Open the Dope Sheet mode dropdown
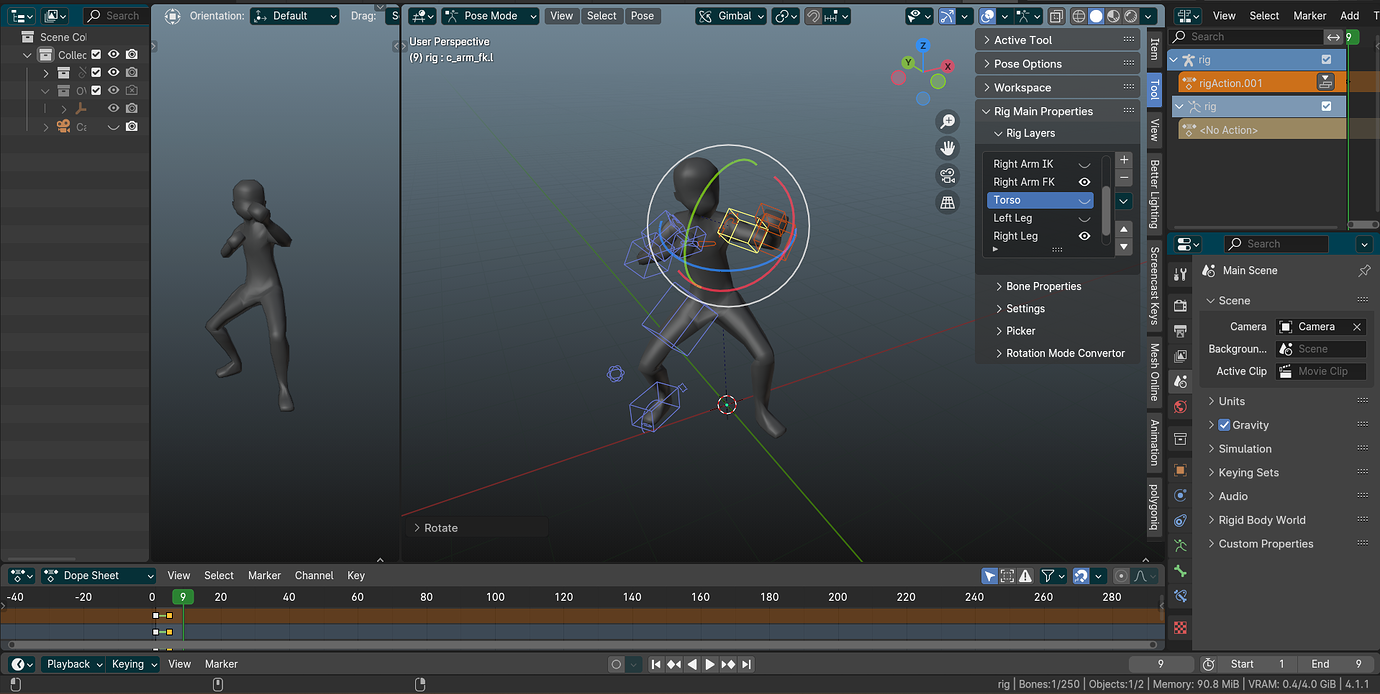1380x694 pixels. (x=98, y=576)
